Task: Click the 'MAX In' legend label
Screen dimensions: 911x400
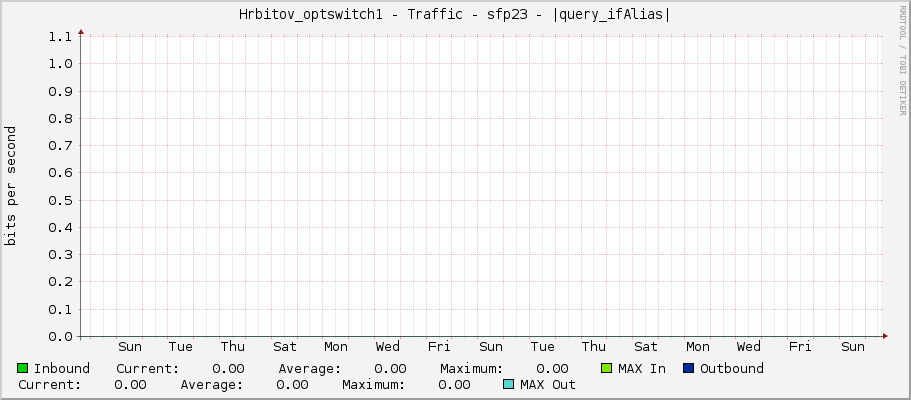Action: pos(642,369)
